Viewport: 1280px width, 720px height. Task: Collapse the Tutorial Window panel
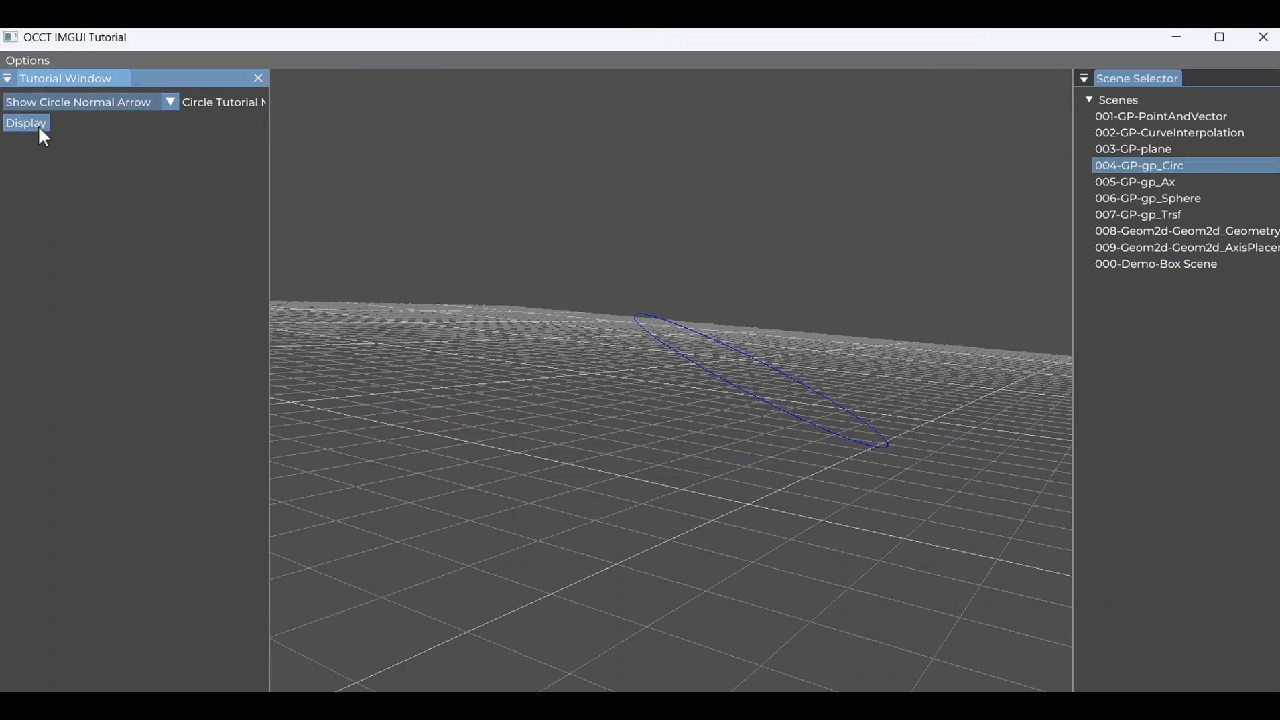7,78
